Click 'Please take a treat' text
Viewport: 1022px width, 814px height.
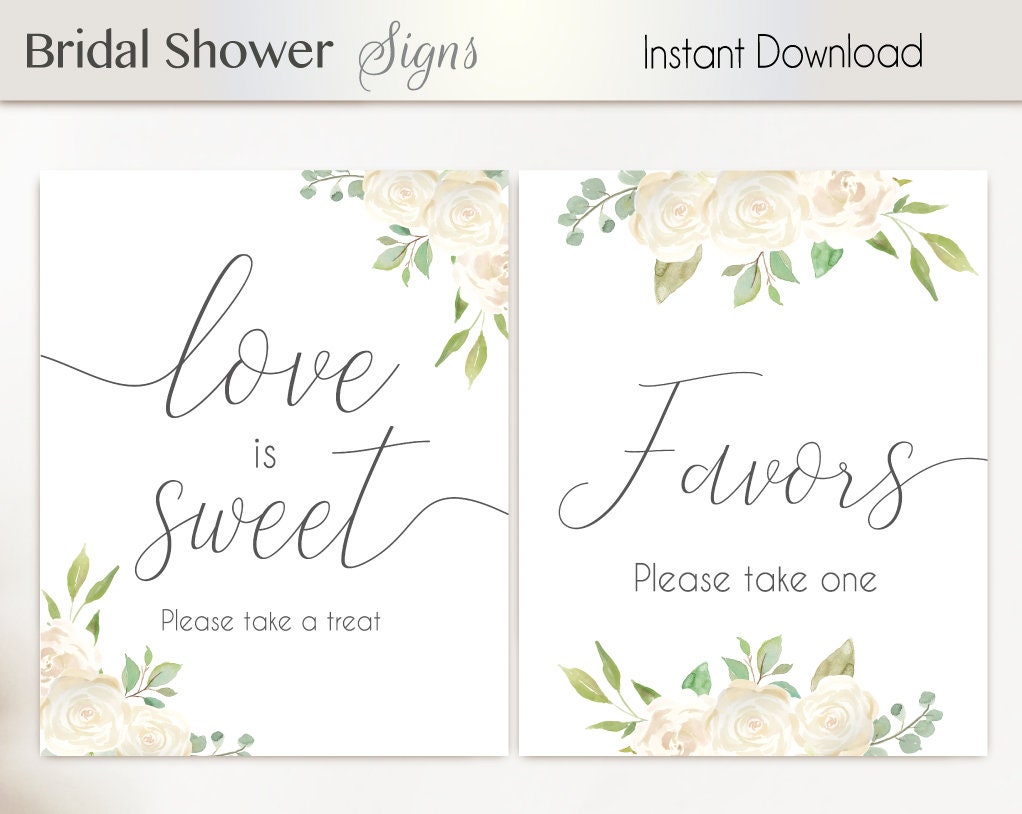pos(270,621)
